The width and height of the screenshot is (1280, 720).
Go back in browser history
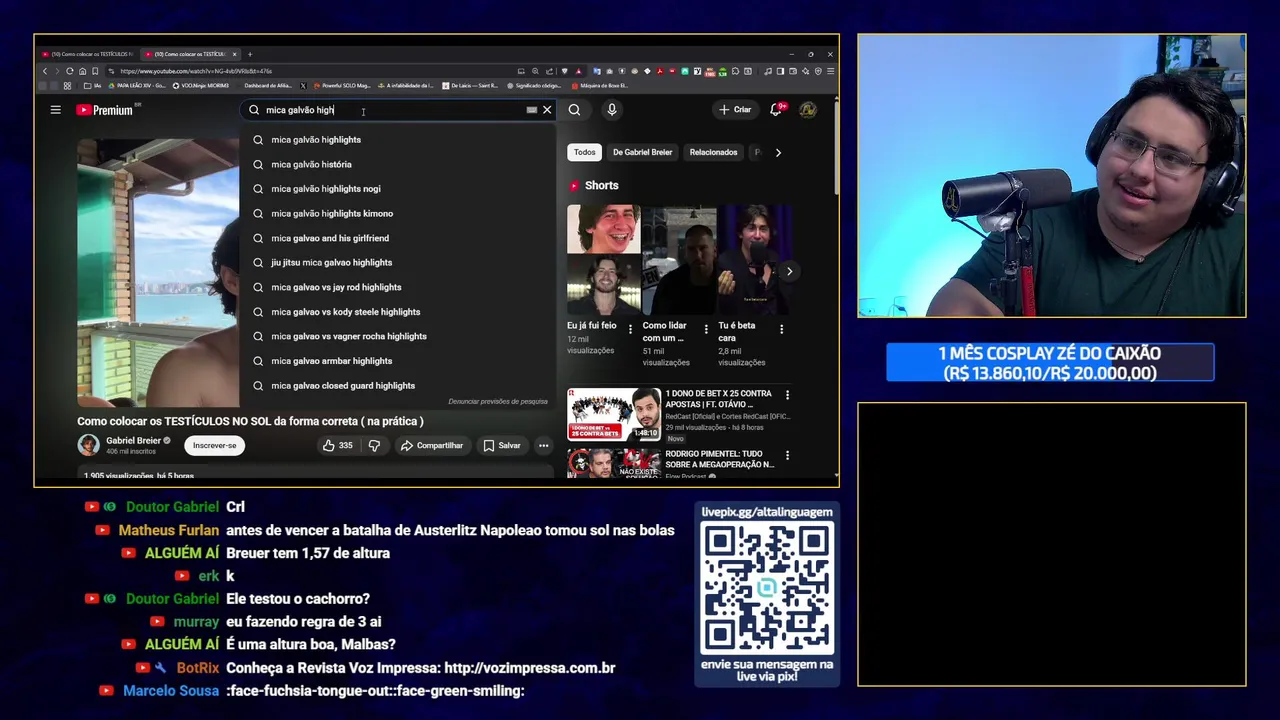45,71
